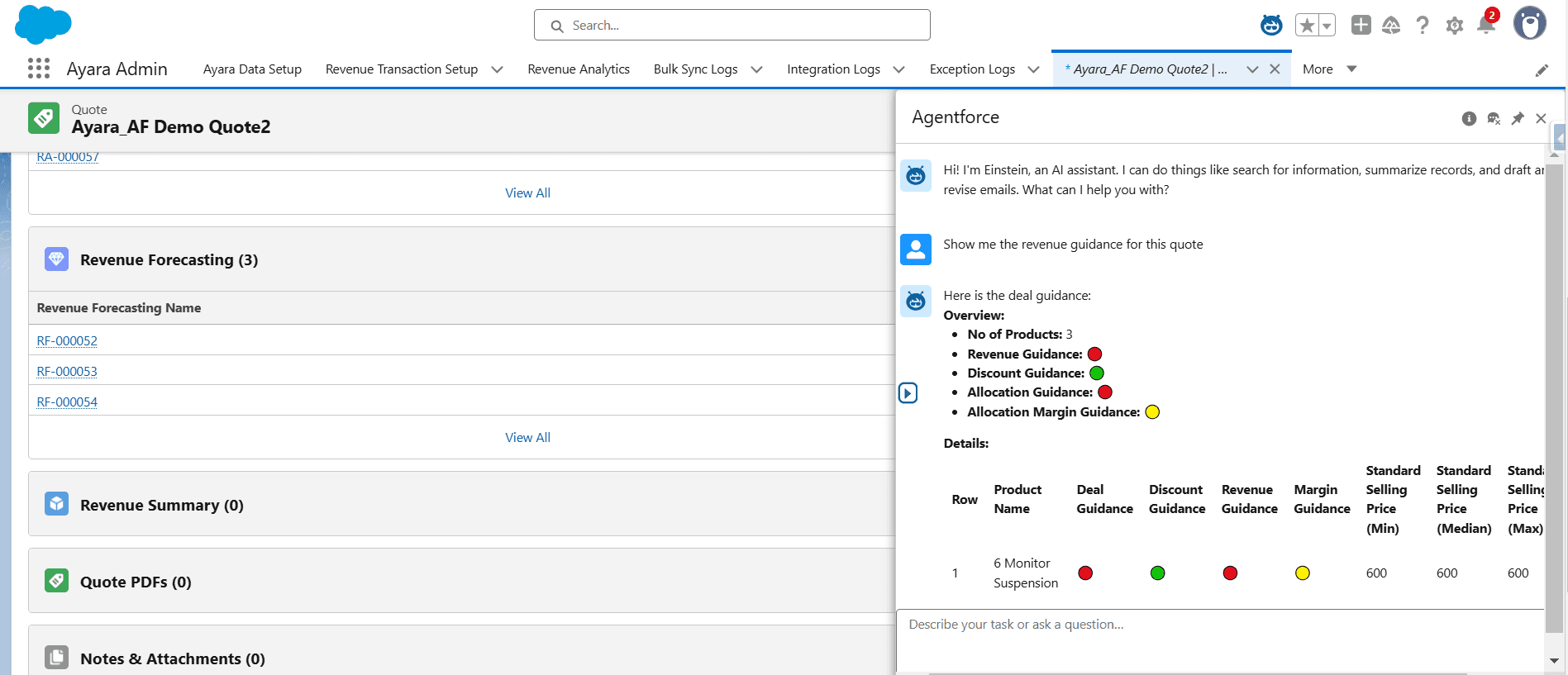1568x675 pixels.
Task: Click the Quote PDFs section icon
Action: point(56,581)
